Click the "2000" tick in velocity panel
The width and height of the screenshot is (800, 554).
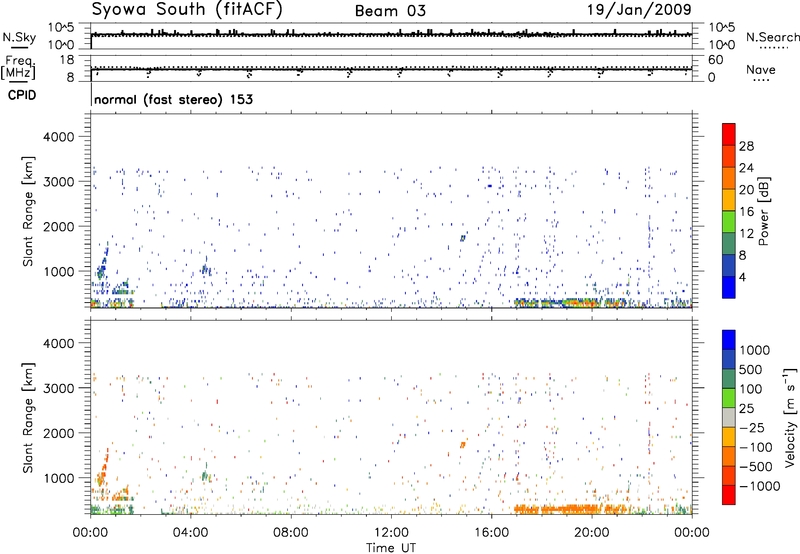(x=58, y=433)
